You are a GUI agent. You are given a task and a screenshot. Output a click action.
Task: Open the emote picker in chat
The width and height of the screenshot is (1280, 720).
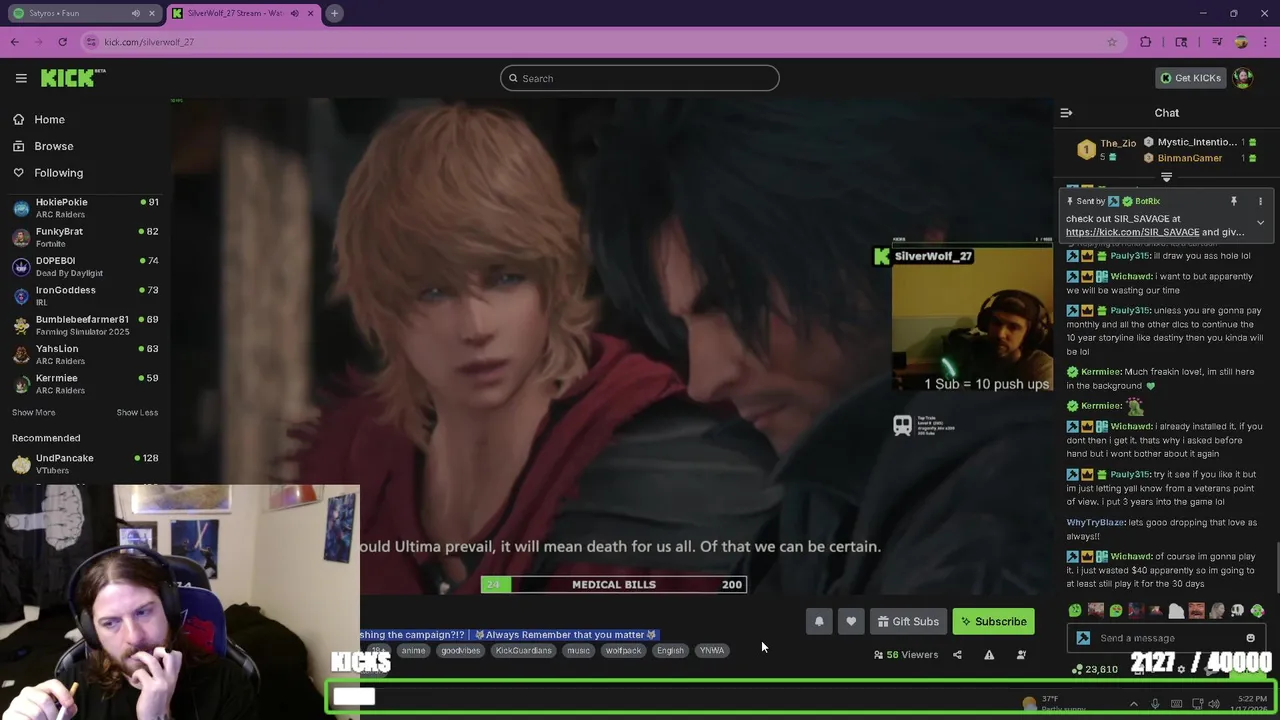[x=1250, y=638]
